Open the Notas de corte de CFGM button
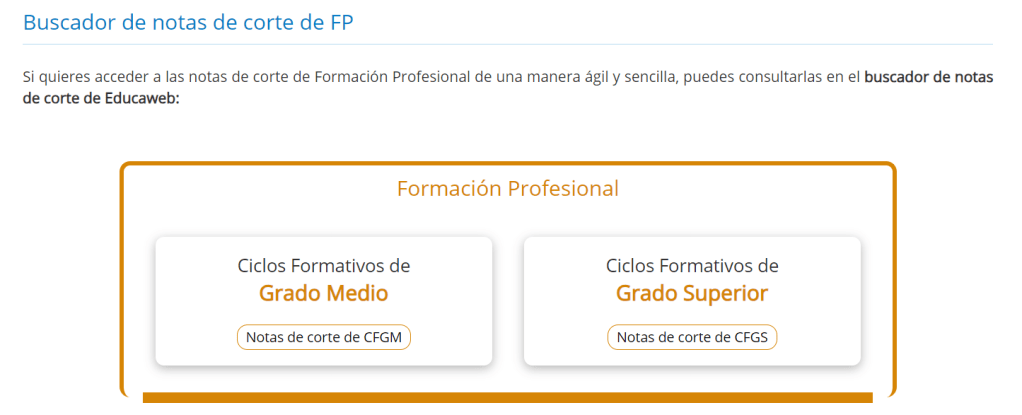Screen dimensions: 1022x415 (324, 337)
